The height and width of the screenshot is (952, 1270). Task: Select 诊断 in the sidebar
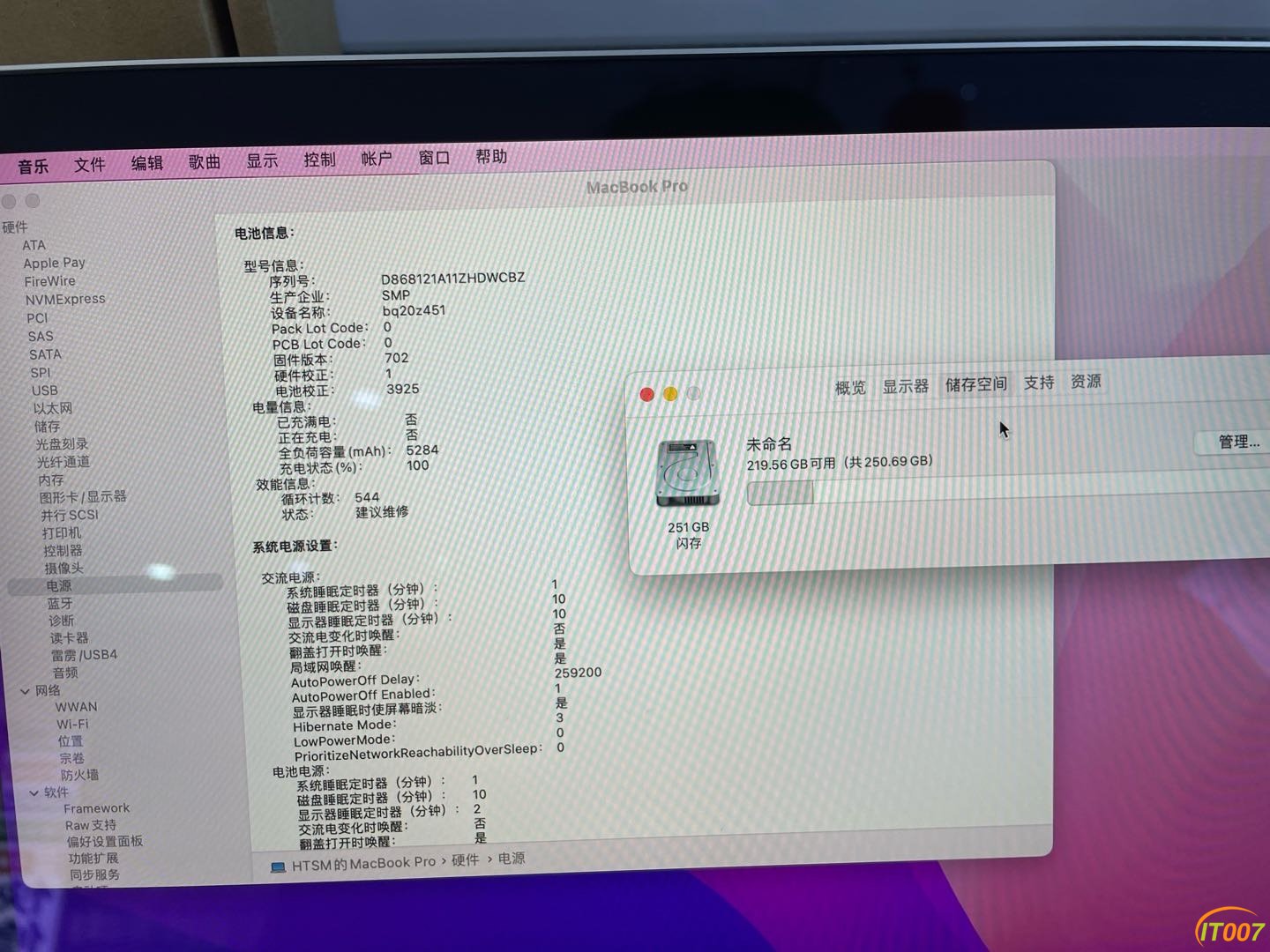click(x=62, y=621)
